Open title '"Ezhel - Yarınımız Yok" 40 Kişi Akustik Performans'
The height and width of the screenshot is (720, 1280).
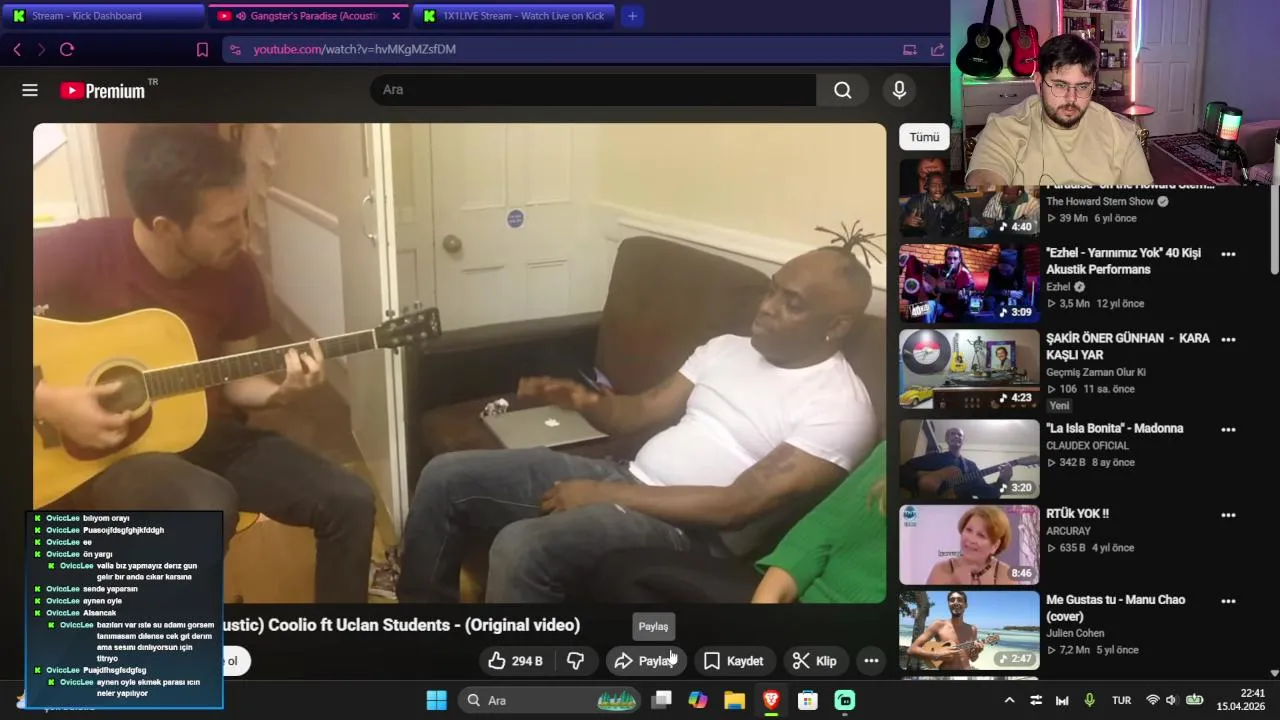pyautogui.click(x=1124, y=261)
